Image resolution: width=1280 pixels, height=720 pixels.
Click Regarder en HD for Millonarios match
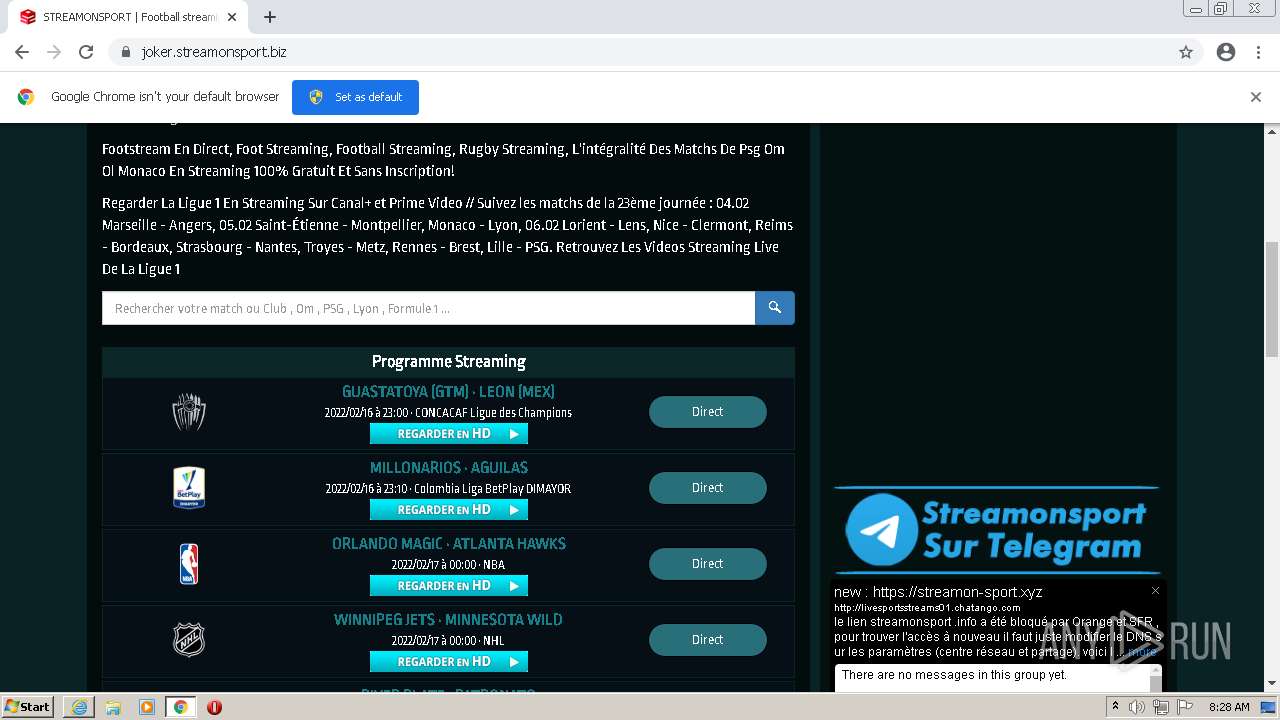point(449,510)
